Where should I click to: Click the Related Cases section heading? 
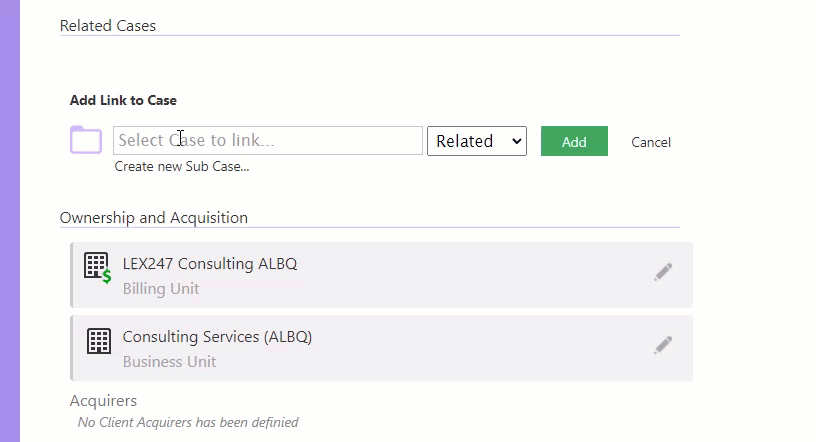point(108,26)
